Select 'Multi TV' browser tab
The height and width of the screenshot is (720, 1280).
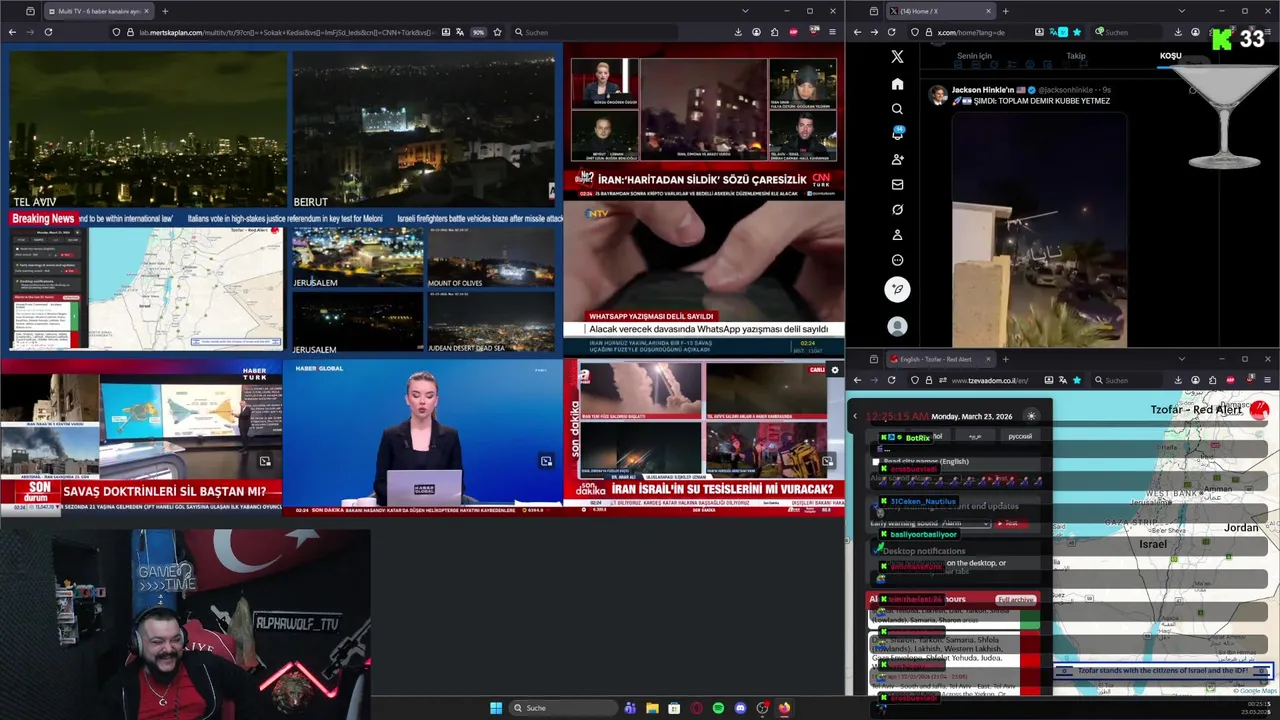(x=98, y=11)
